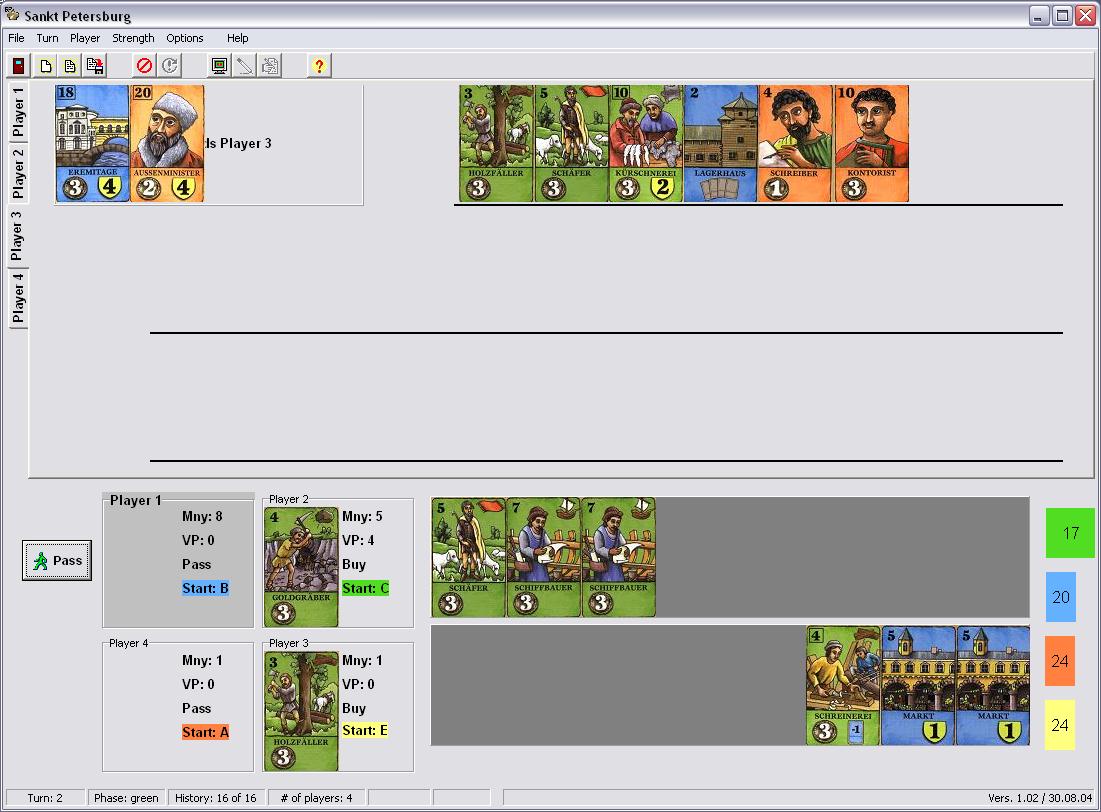Switch to the Player 1 vertical tab
Viewport: 1101px width, 812px height.
coord(18,112)
